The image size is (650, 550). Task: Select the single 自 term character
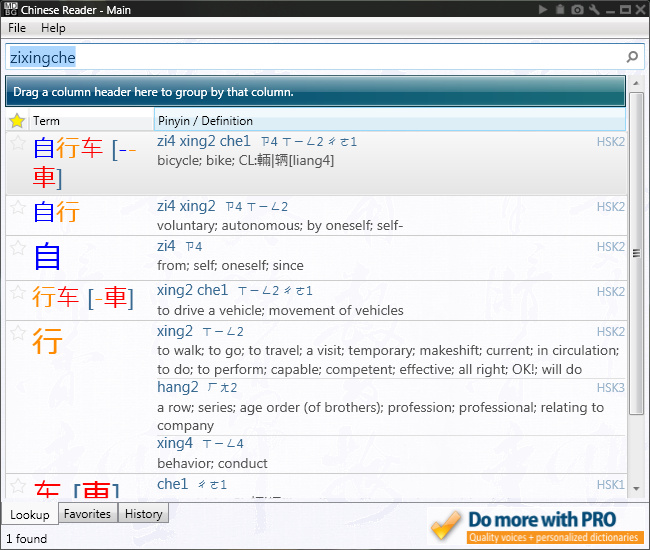[47, 257]
